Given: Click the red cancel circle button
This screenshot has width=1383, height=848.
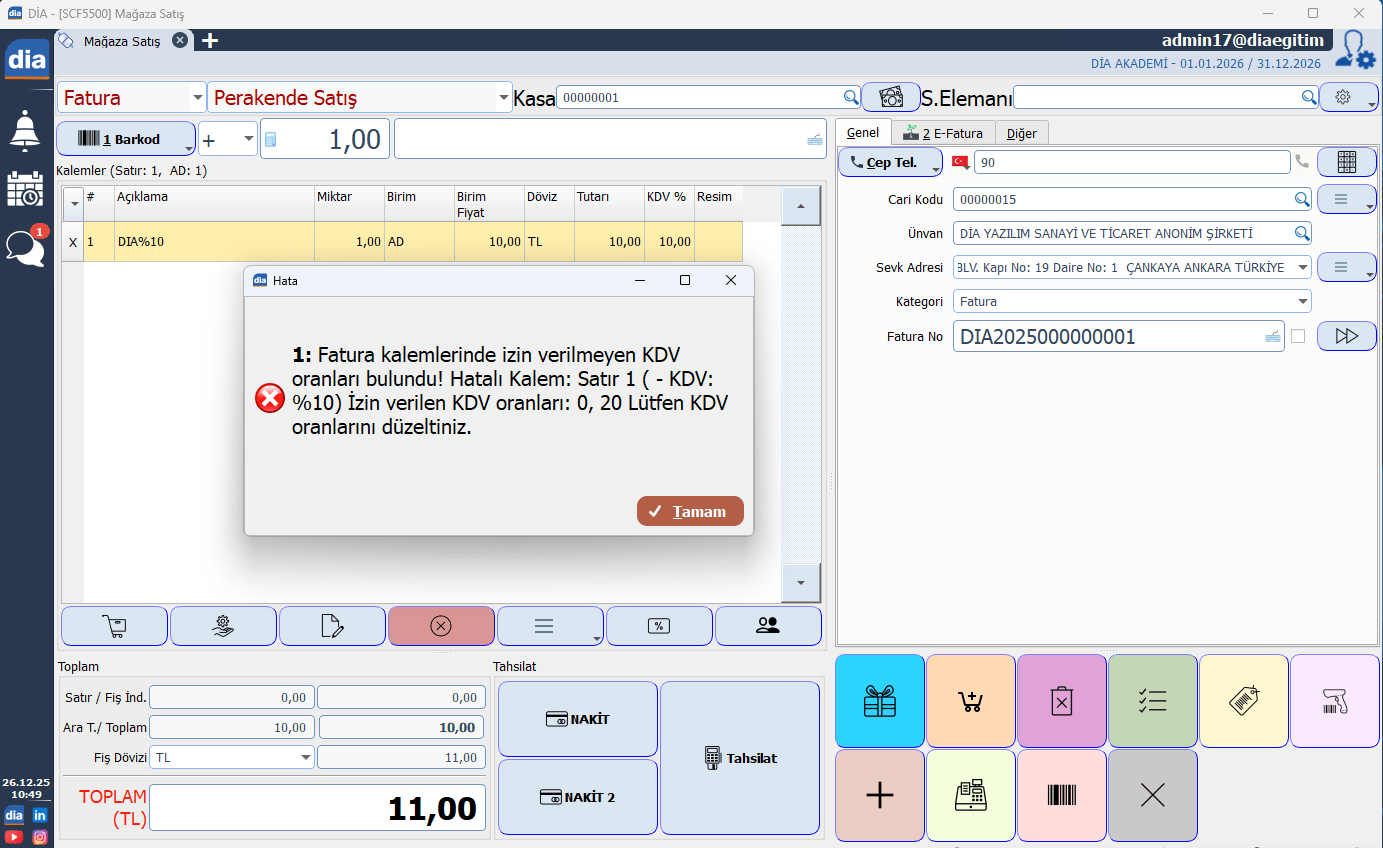Looking at the screenshot, I should click(441, 626).
